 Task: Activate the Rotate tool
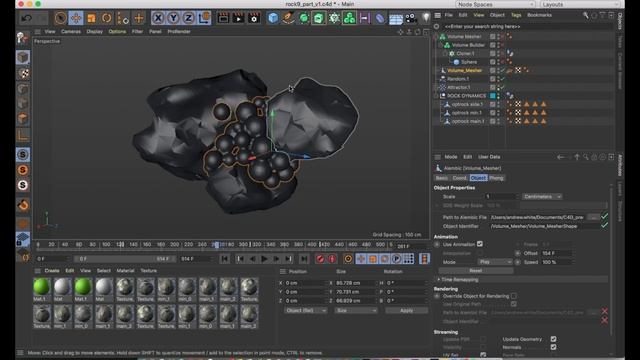[107, 18]
